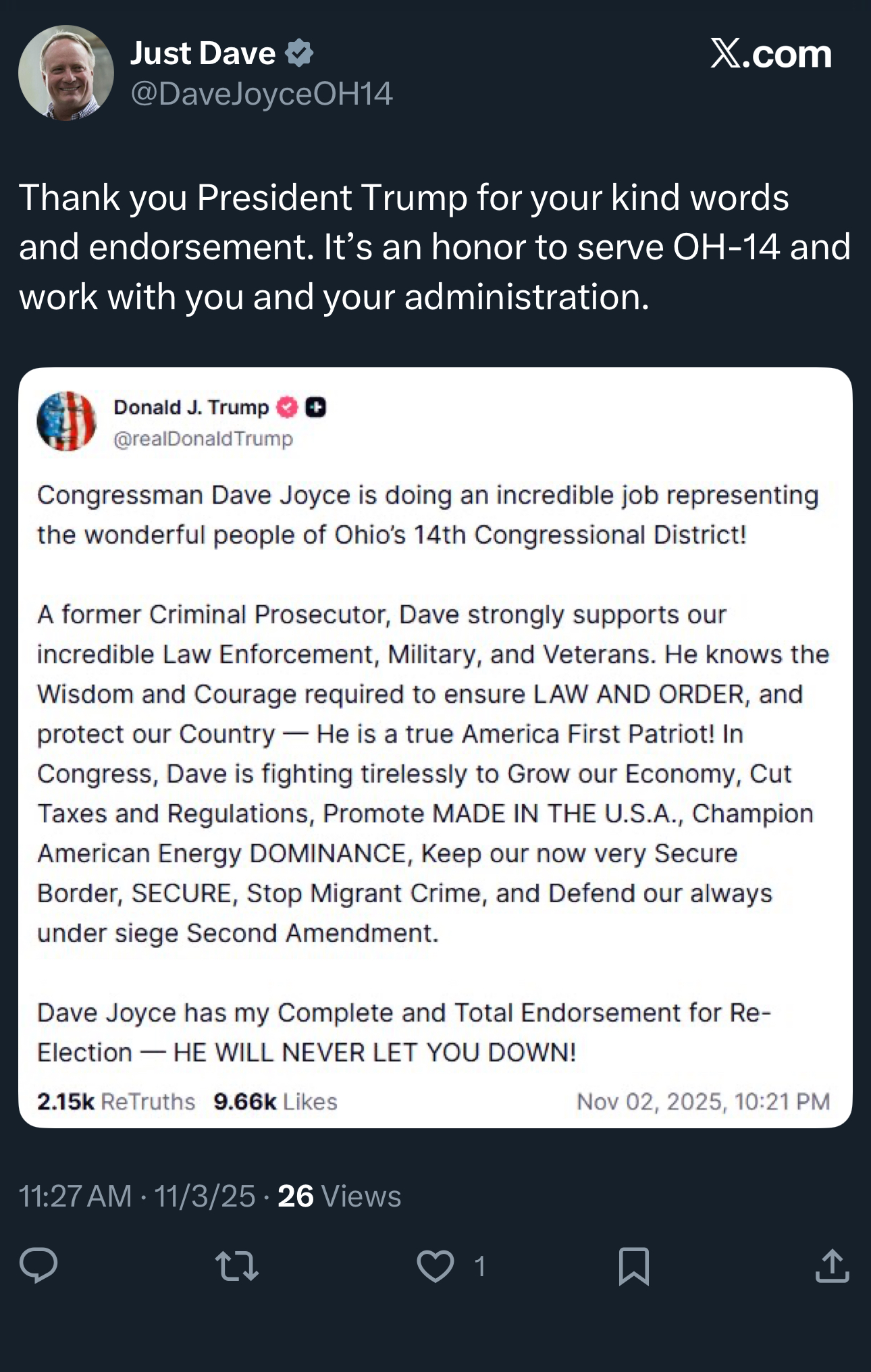View the 2.15k ReTruths count

pyautogui.click(x=116, y=1101)
